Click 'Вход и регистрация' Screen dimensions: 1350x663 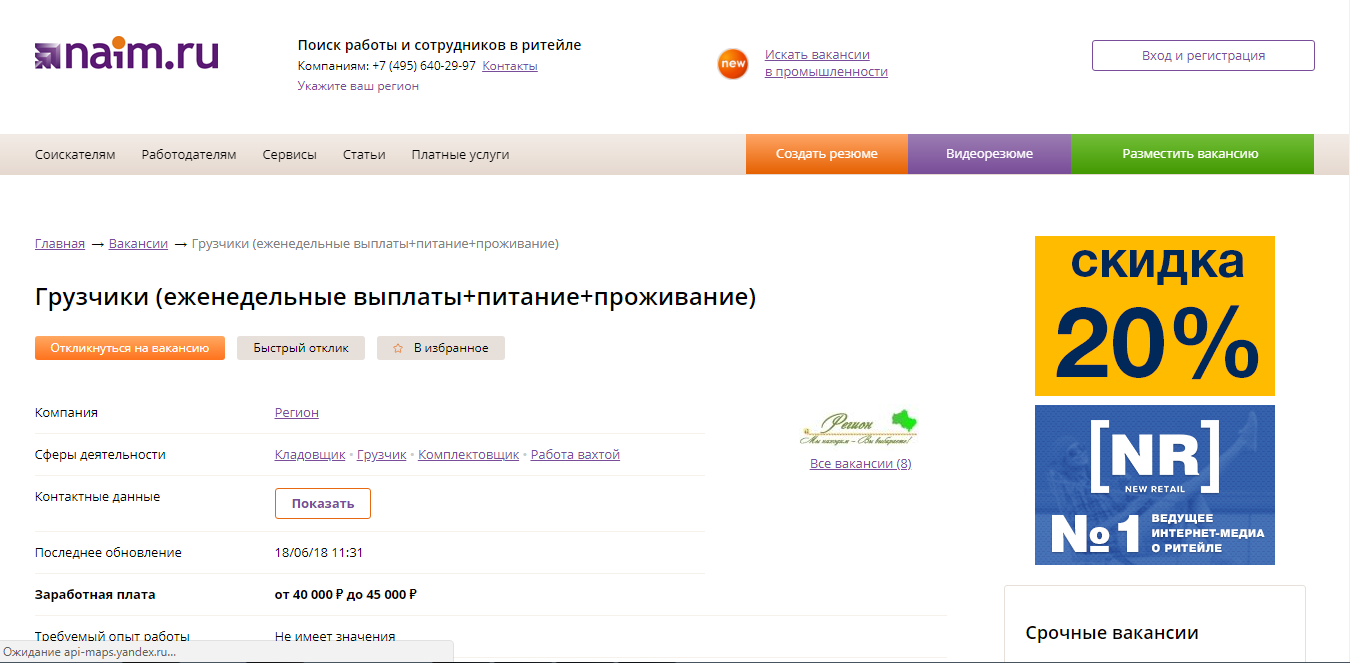(x=1203, y=55)
